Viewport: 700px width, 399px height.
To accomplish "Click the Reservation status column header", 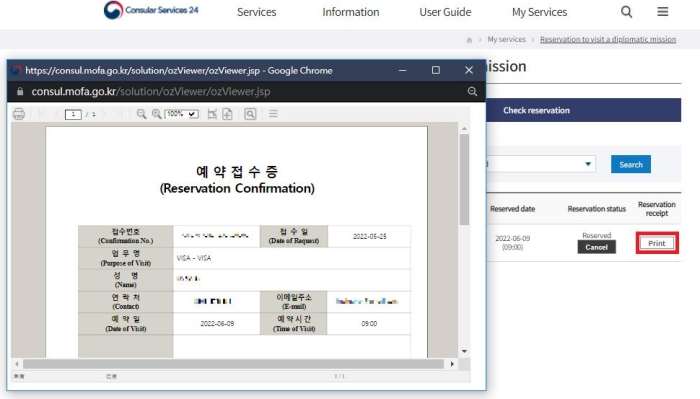I will (x=596, y=208).
